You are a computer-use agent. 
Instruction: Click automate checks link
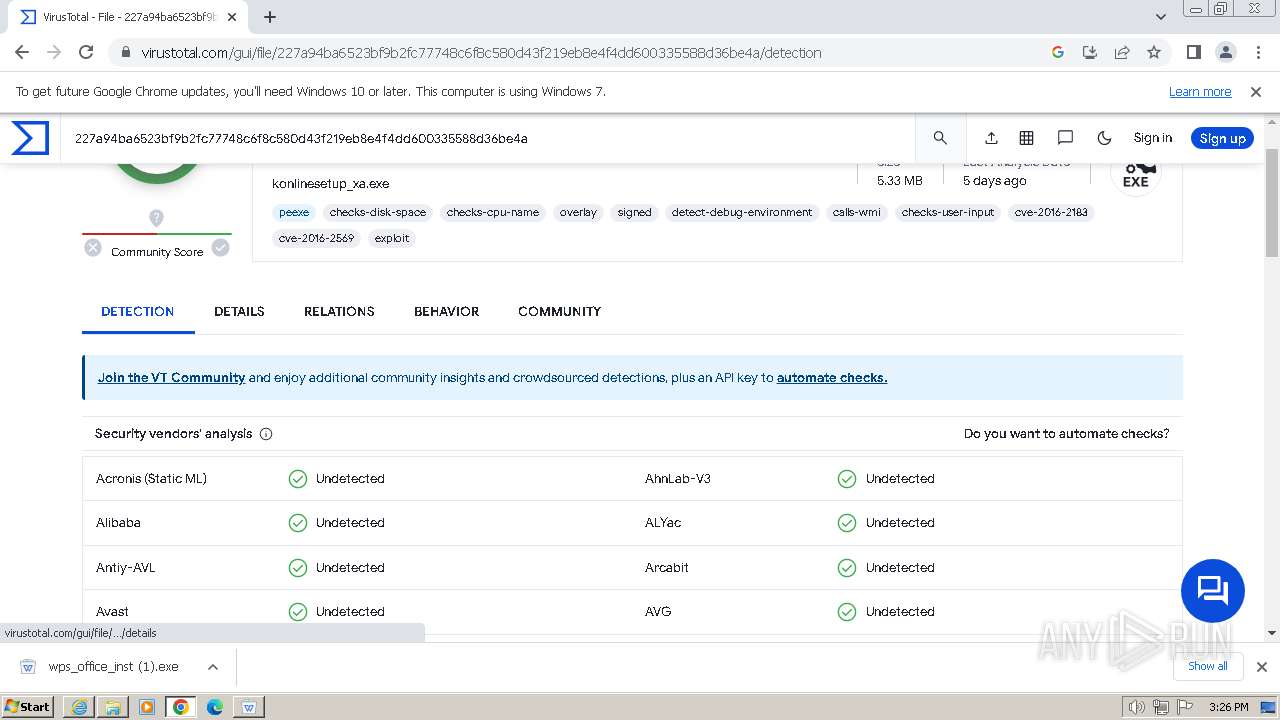[x=832, y=378]
